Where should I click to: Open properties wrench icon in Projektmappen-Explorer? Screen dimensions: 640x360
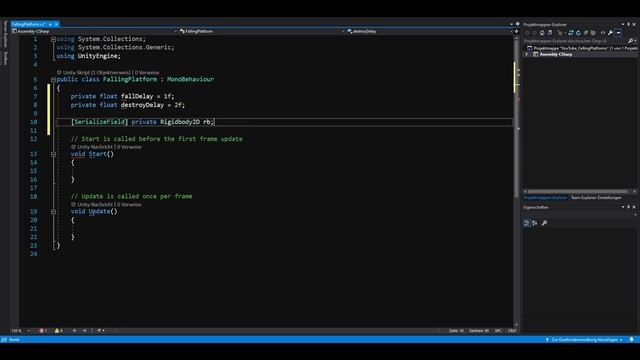[610, 33]
